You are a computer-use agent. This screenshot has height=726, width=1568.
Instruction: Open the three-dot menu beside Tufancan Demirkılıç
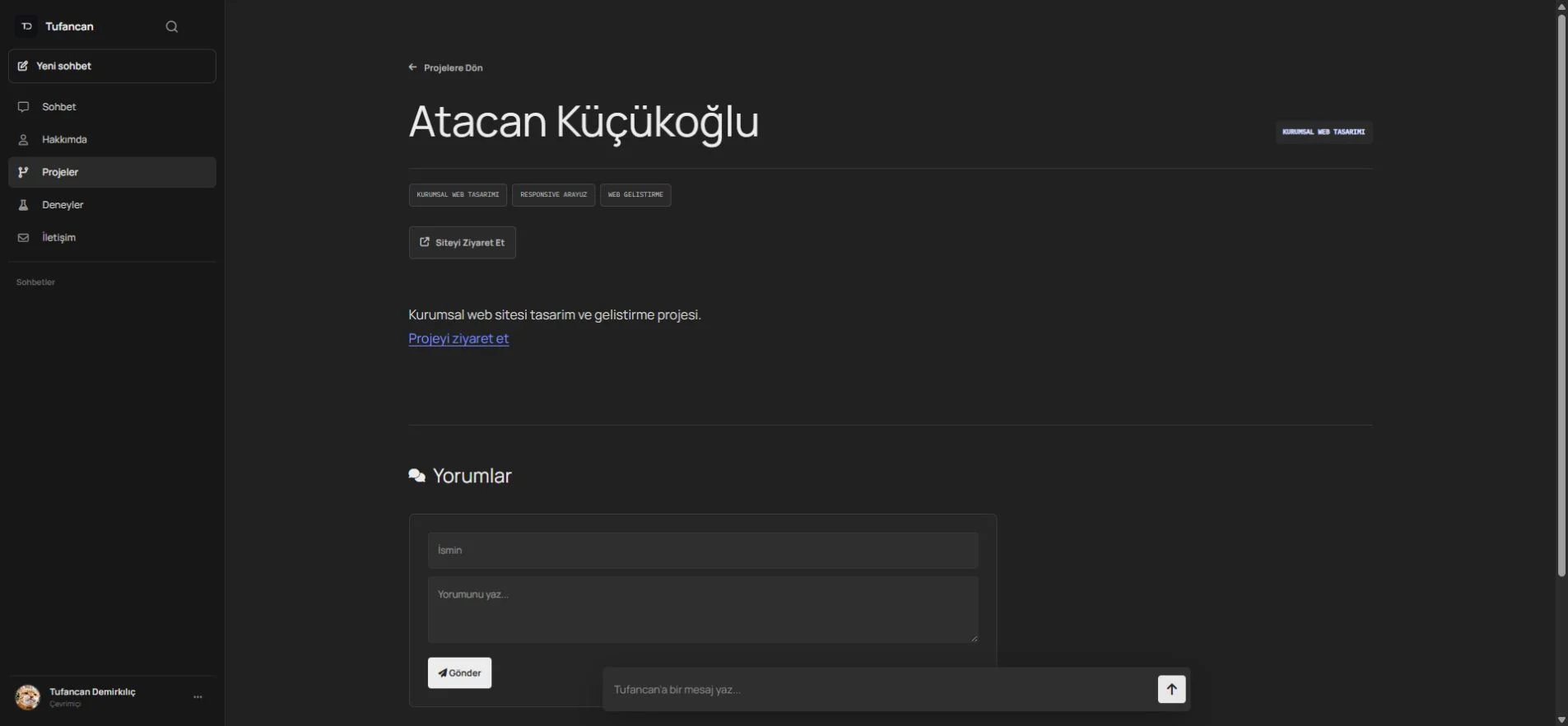click(x=198, y=697)
